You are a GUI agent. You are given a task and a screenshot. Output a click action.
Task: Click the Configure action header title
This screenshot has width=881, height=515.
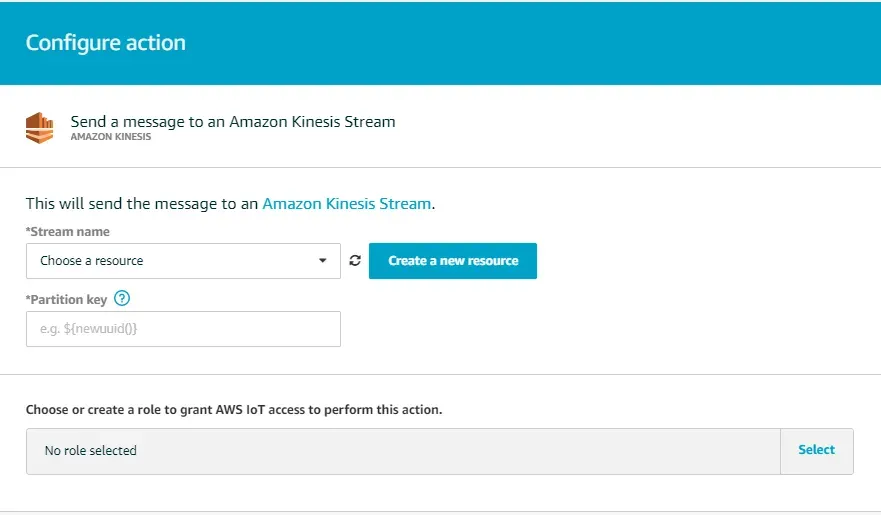[106, 43]
